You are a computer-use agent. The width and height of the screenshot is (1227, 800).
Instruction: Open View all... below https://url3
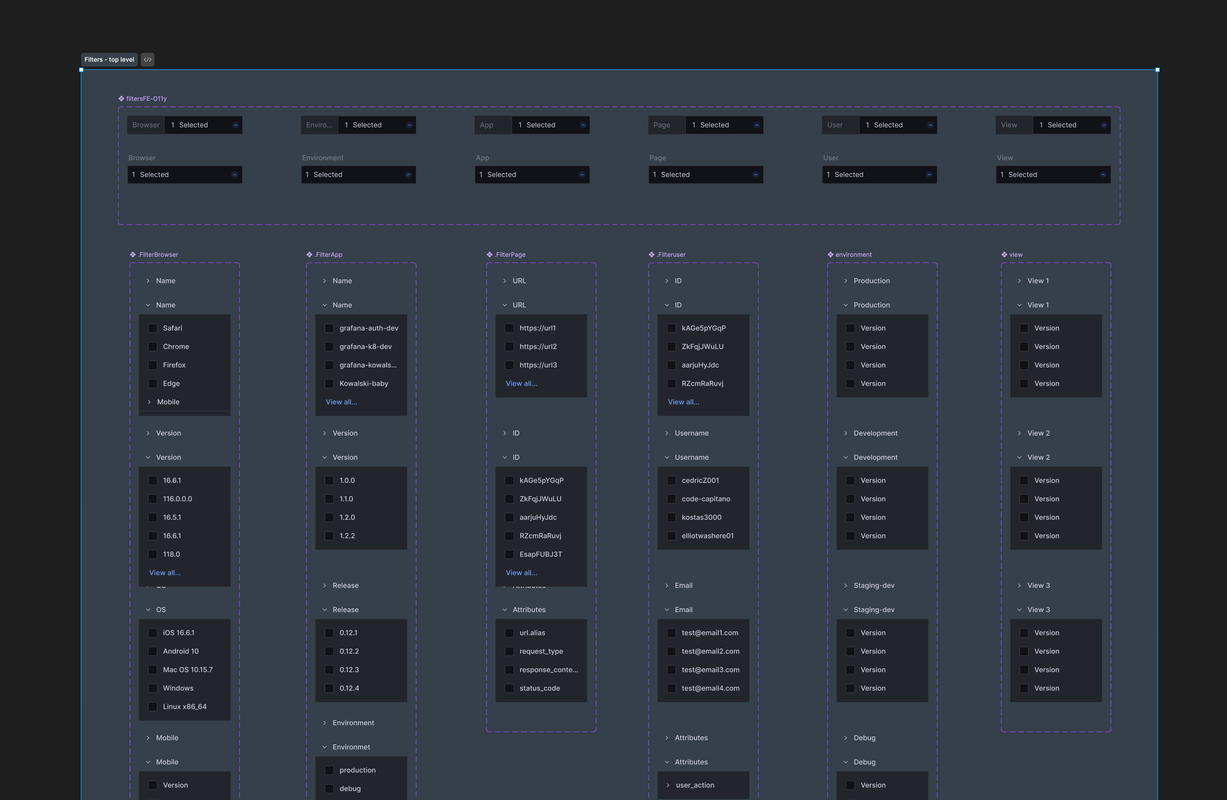521,384
